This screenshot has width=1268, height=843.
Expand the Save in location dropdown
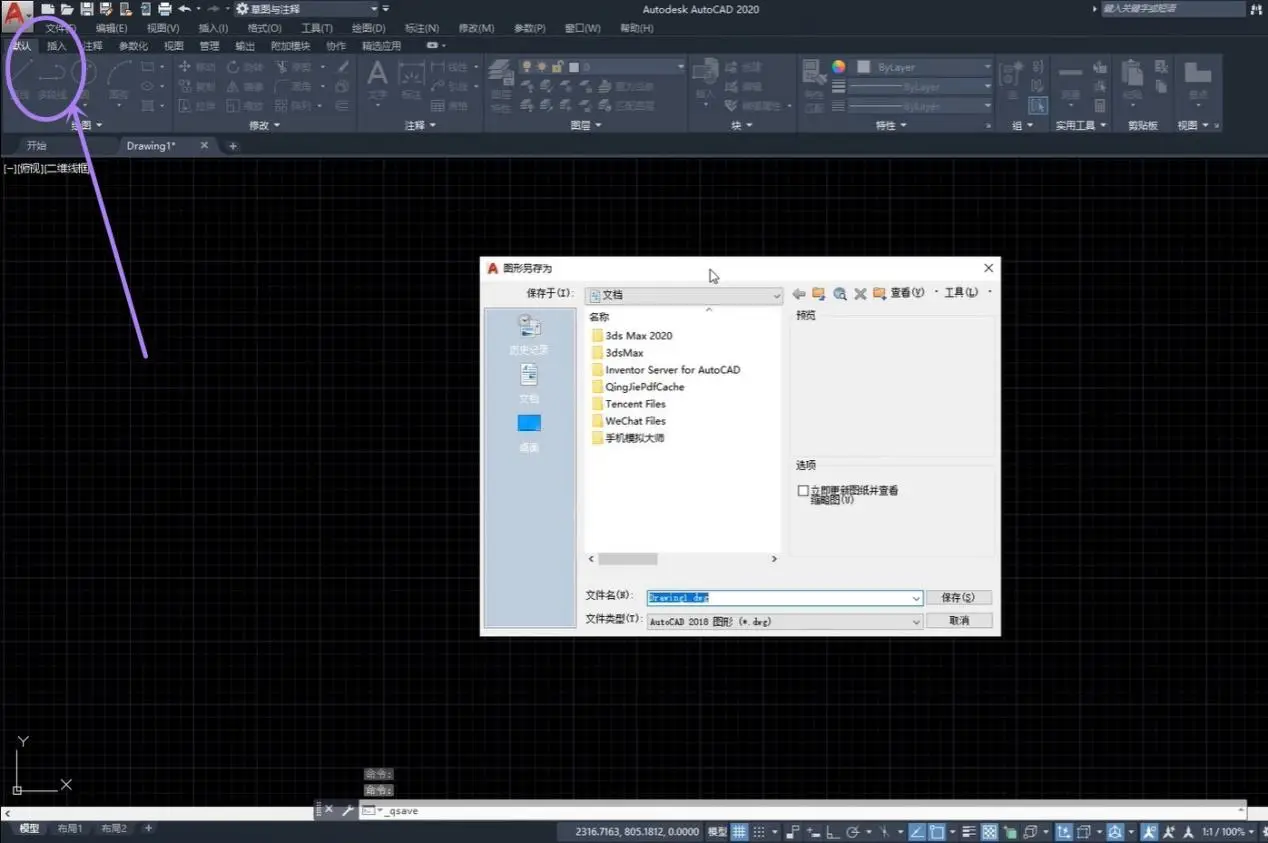pos(776,296)
